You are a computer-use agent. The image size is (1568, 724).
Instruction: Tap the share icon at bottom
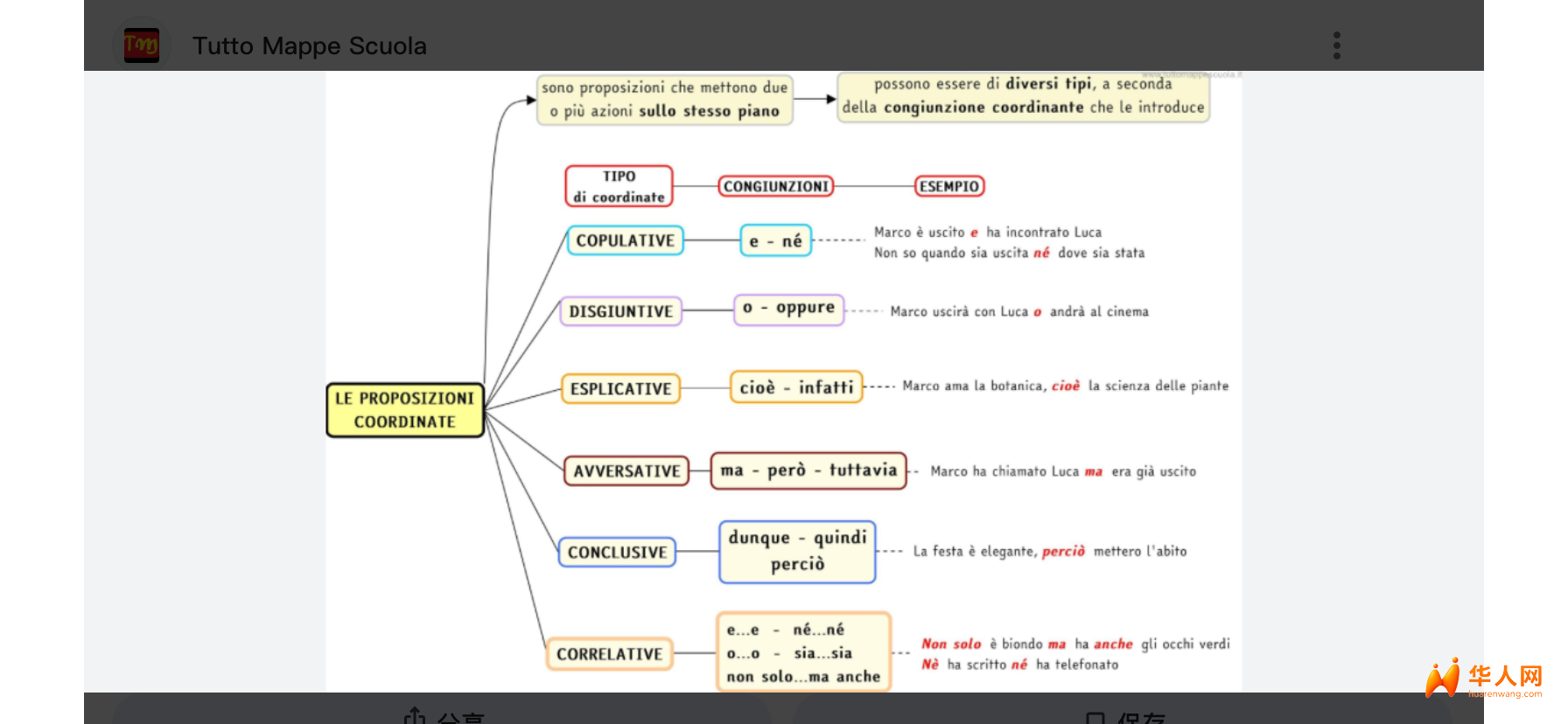tap(415, 717)
